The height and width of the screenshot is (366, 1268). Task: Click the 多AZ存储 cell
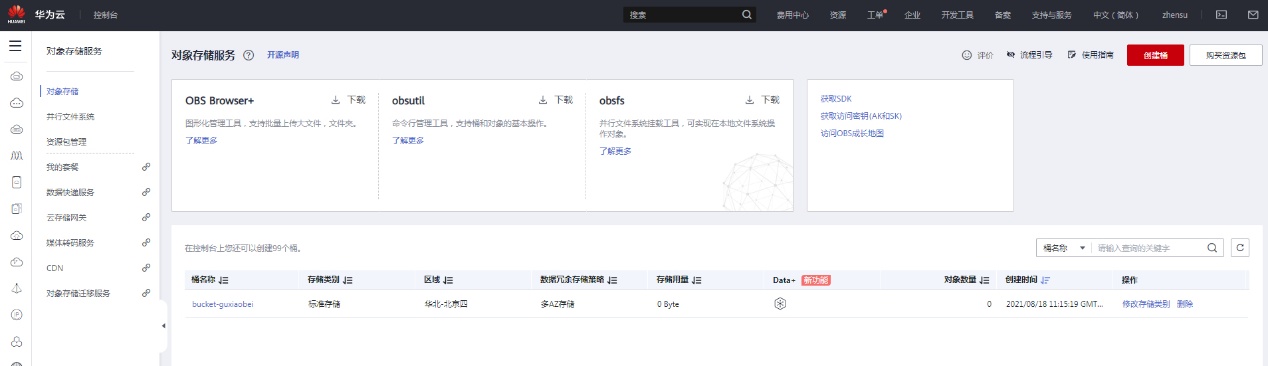click(x=558, y=303)
